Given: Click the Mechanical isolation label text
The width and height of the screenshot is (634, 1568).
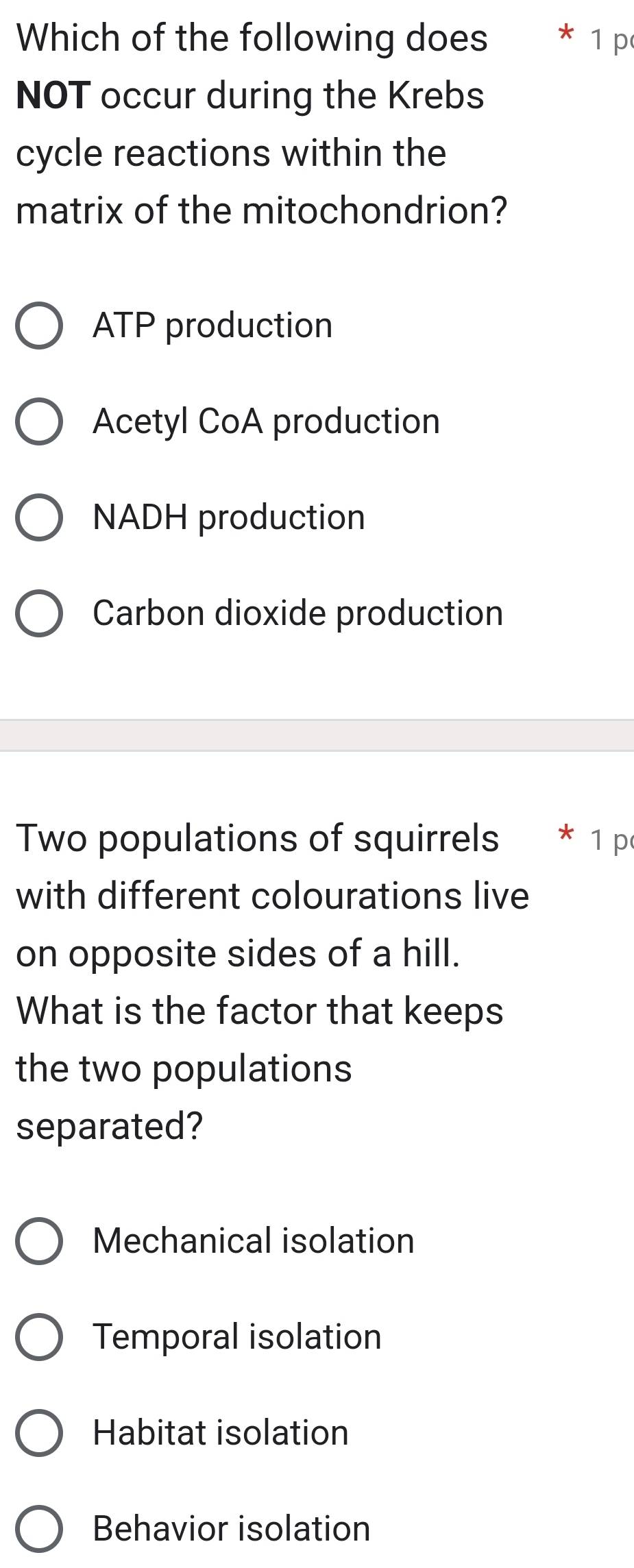Looking at the screenshot, I should tap(252, 1242).
